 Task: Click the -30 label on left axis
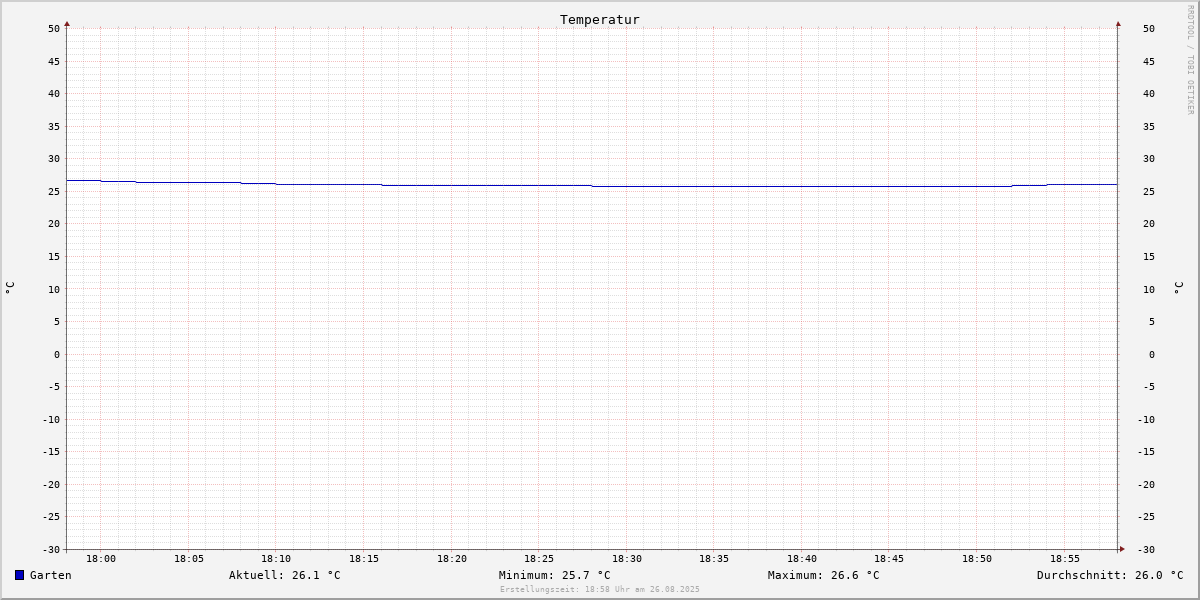[51, 549]
